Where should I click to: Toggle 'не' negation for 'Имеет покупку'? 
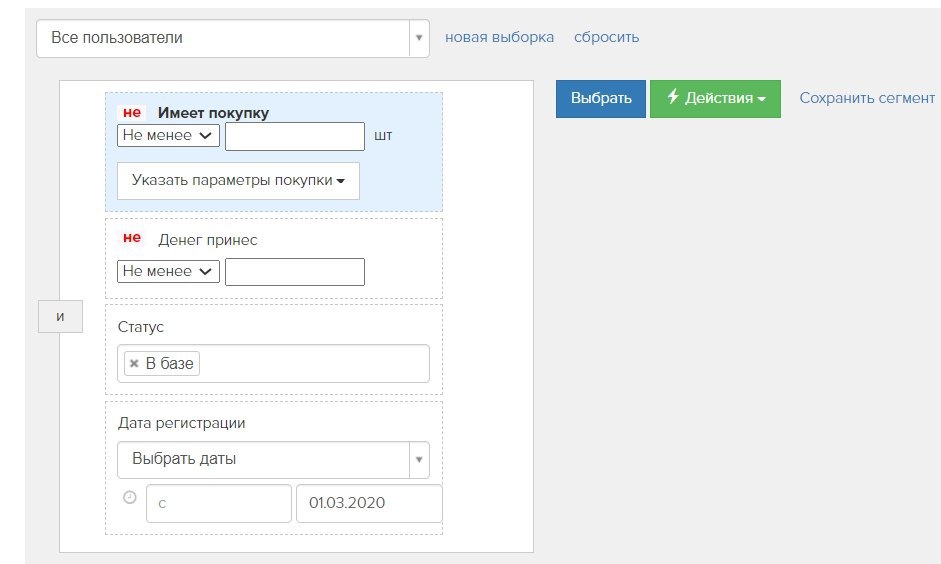(x=132, y=112)
